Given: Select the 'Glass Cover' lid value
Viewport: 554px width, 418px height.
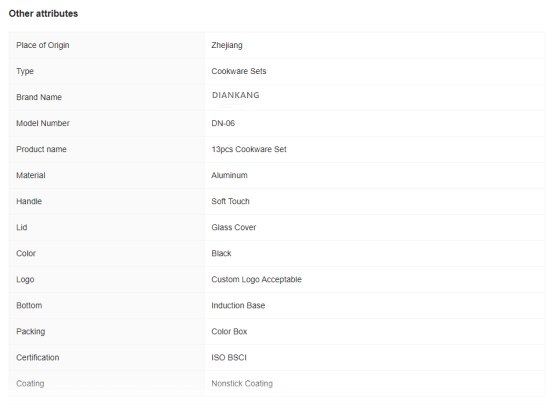Looking at the screenshot, I should coord(234,228).
